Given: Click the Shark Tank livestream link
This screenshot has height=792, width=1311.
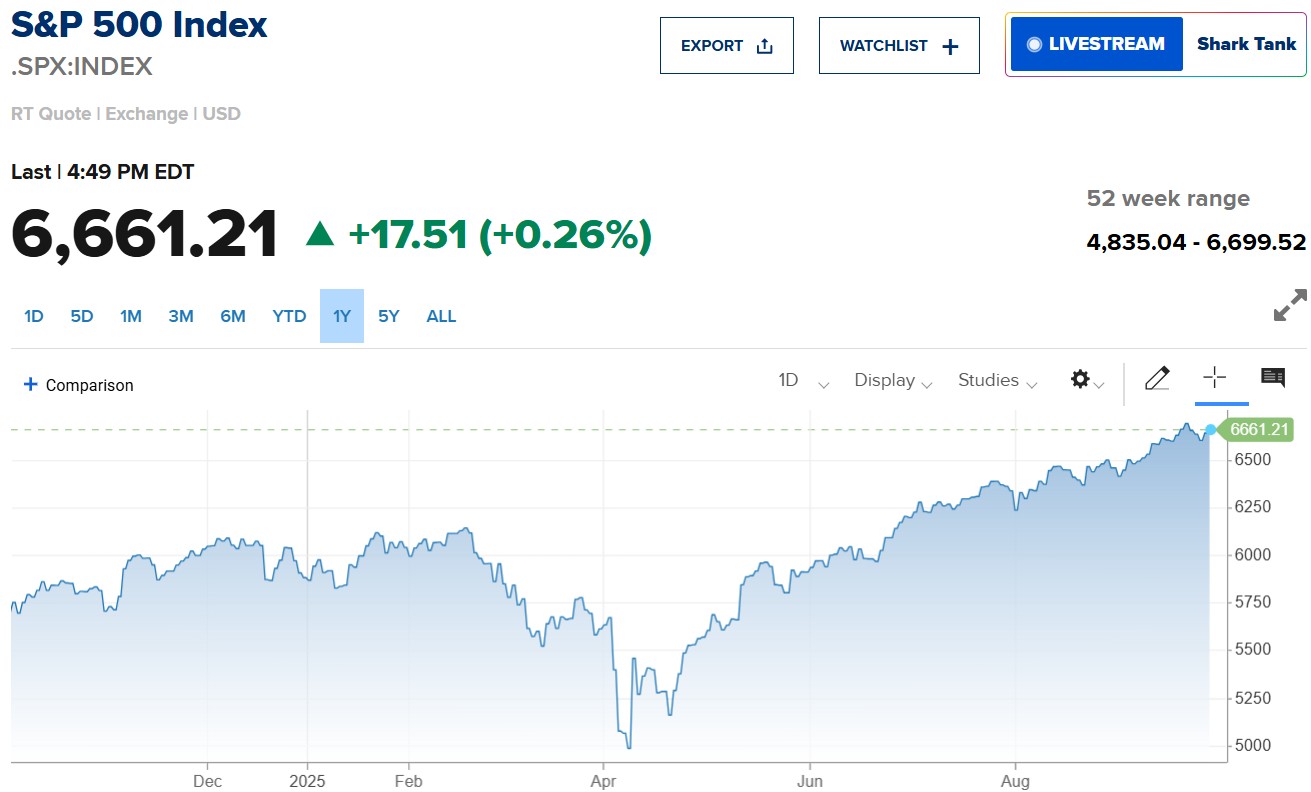Looking at the screenshot, I should point(1246,44).
